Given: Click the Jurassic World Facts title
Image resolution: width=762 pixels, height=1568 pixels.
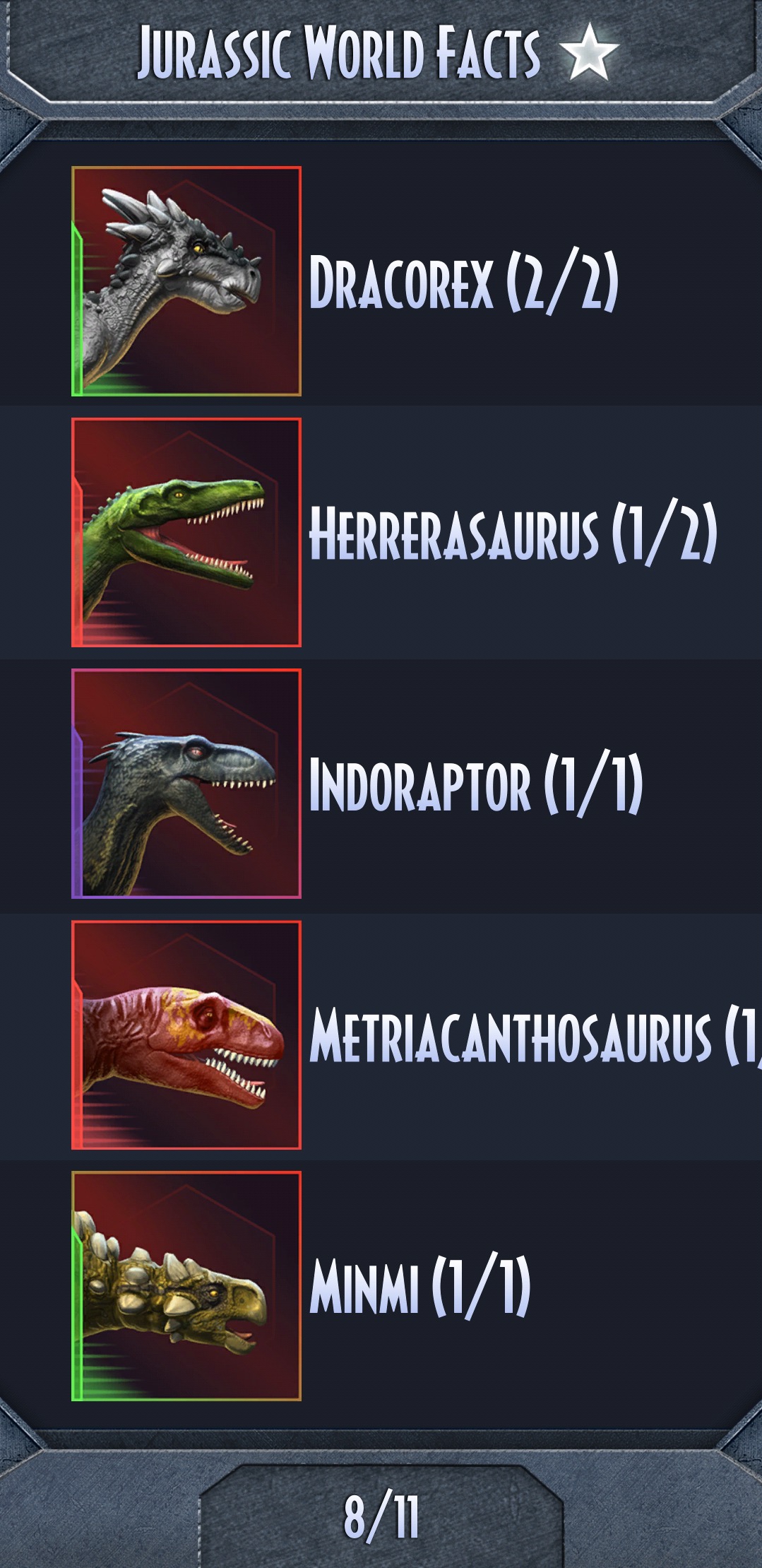Looking at the screenshot, I should 339,52.
